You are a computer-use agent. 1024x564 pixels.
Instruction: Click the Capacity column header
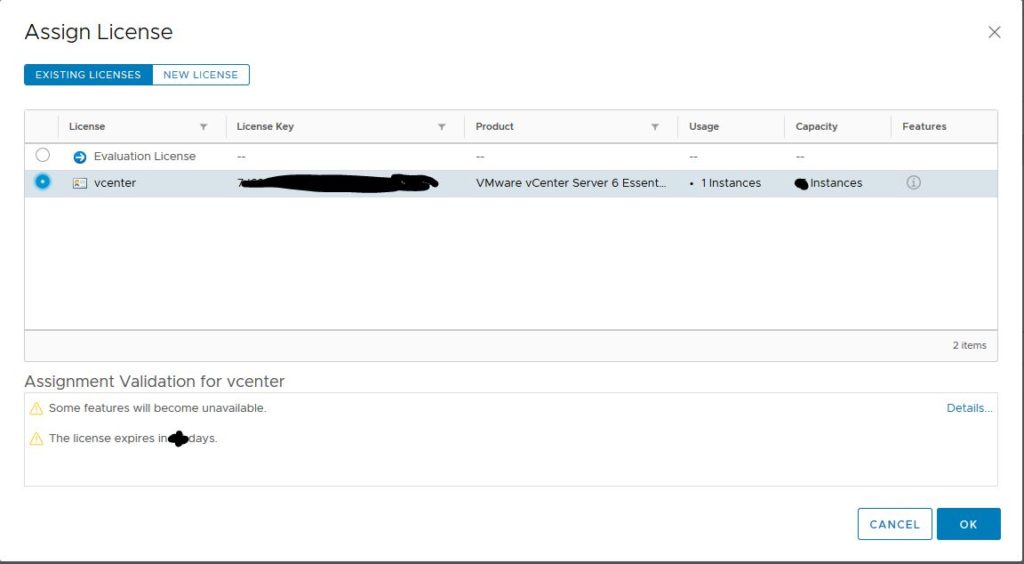pos(816,127)
